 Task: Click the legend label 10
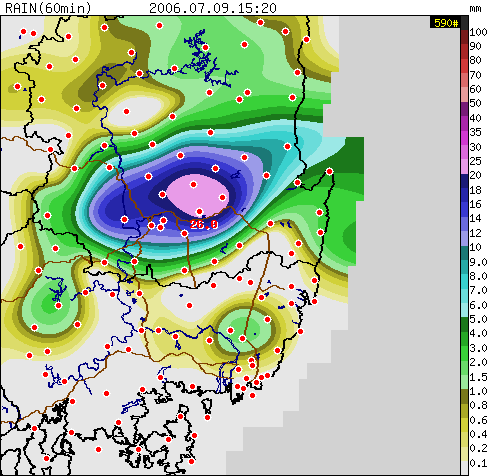475,247
